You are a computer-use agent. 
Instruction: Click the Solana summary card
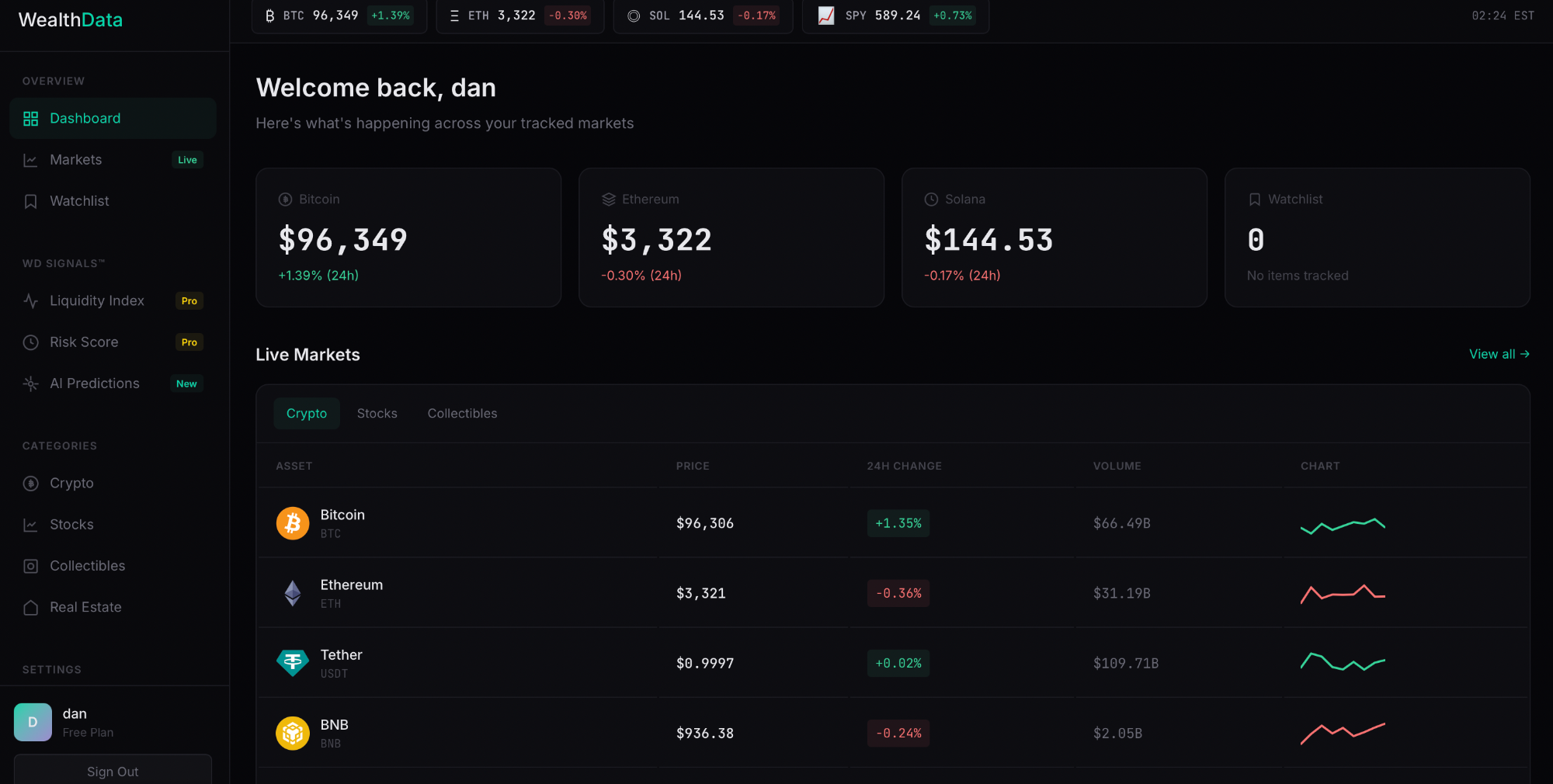[x=1054, y=238]
